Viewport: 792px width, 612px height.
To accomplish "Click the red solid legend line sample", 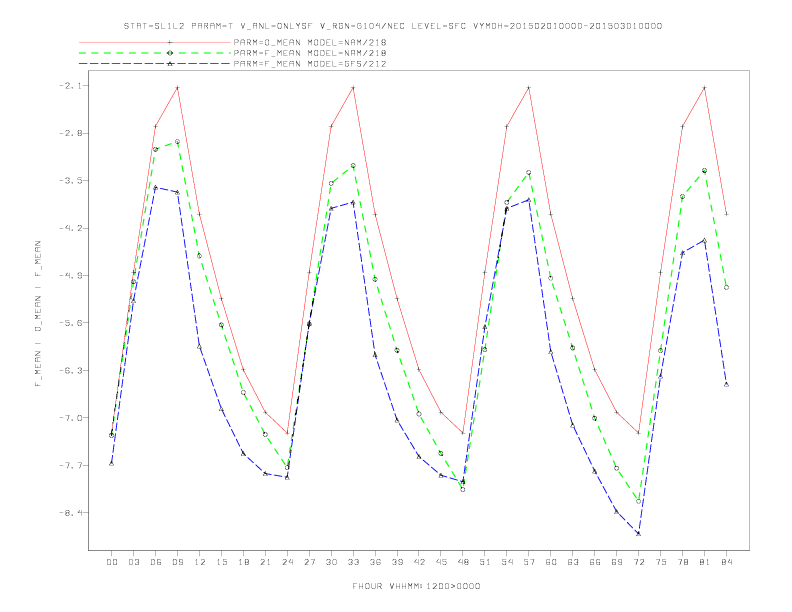I will (x=155, y=42).
